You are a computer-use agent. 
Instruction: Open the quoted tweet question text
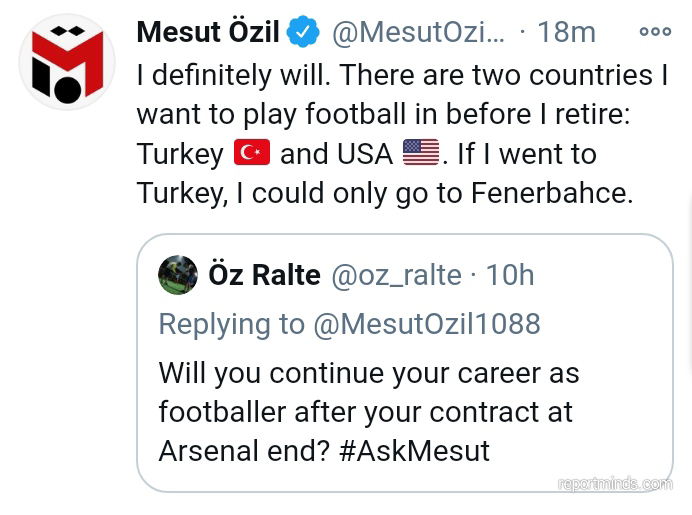pyautogui.click(x=368, y=411)
